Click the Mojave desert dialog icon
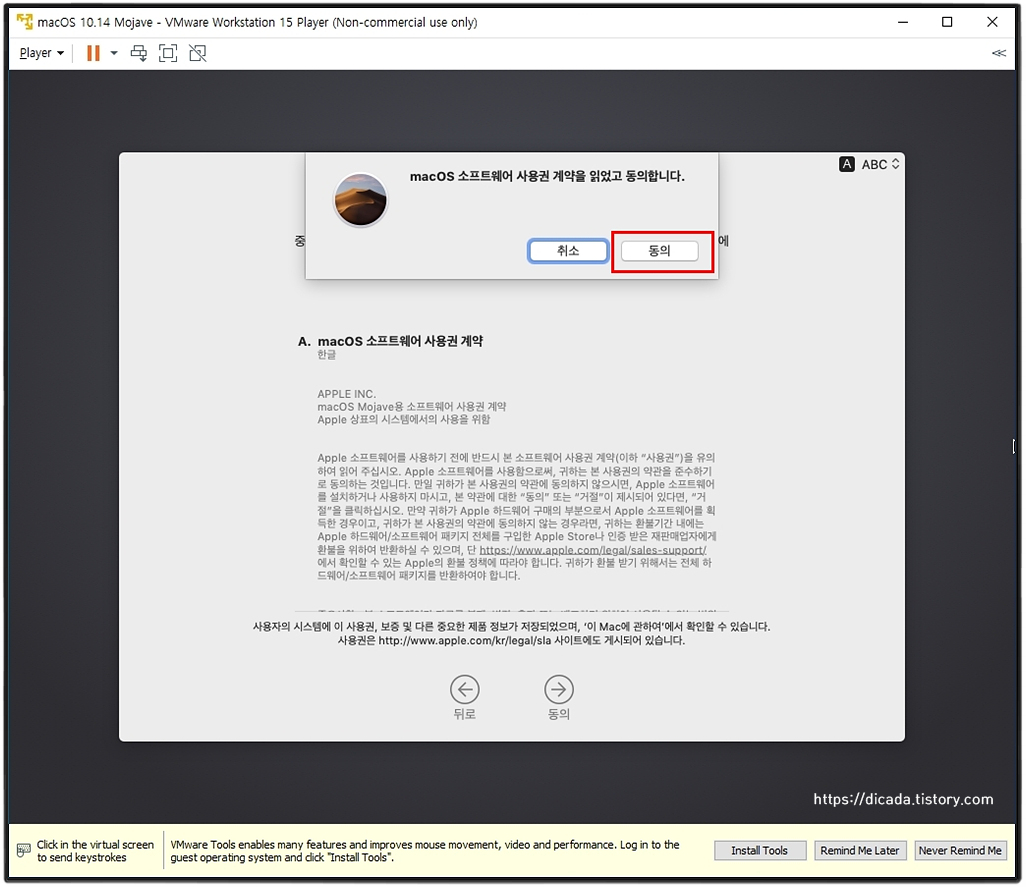1026x887 pixels. tap(361, 200)
